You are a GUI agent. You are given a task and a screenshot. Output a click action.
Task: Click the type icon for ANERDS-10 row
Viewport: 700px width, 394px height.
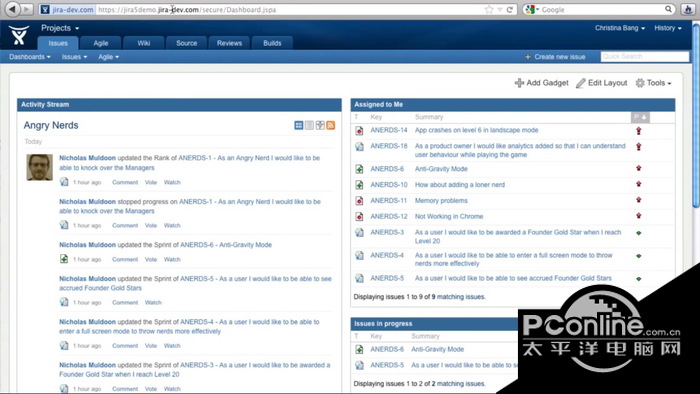[x=359, y=185]
